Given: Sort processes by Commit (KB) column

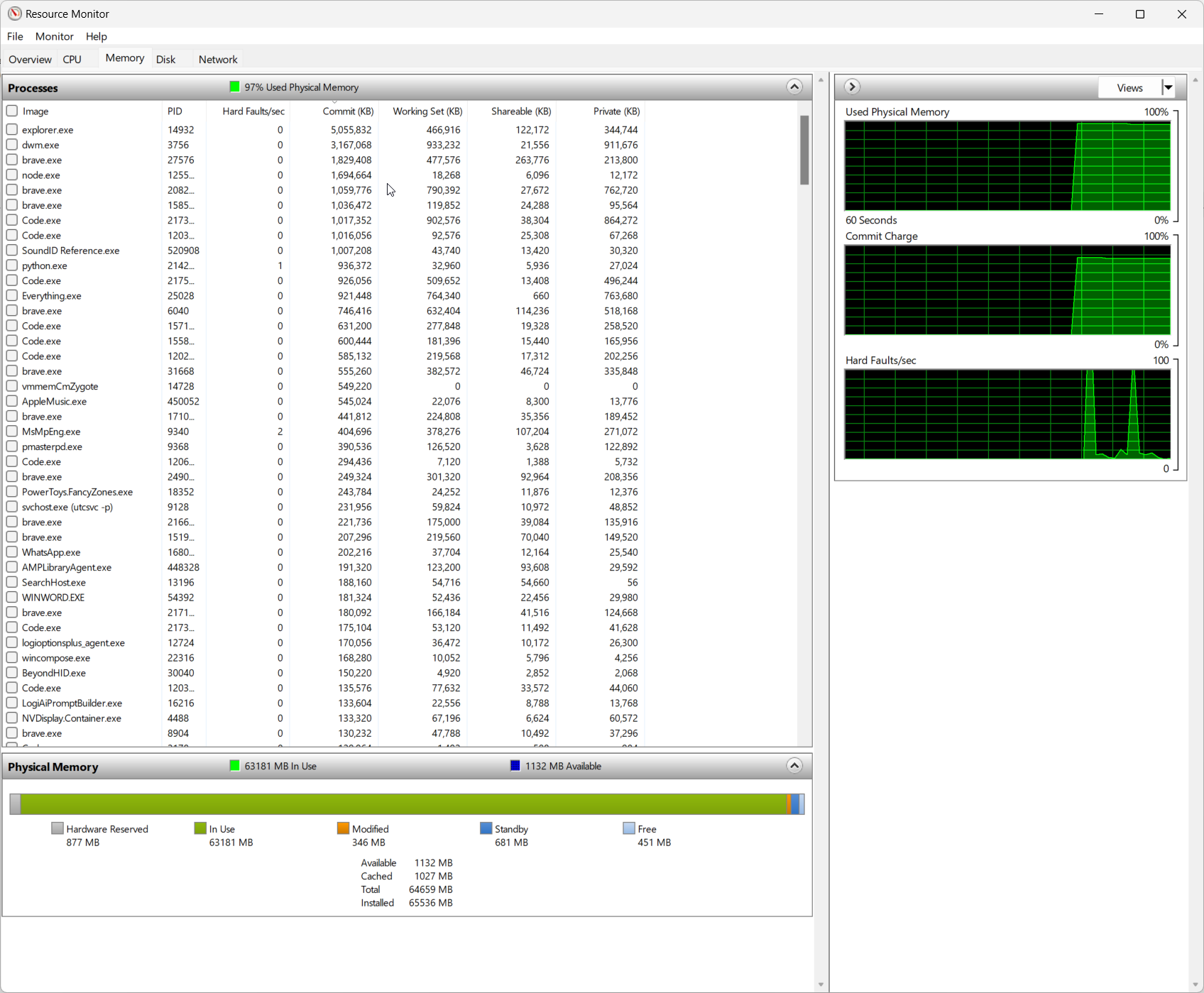Looking at the screenshot, I should click(347, 111).
